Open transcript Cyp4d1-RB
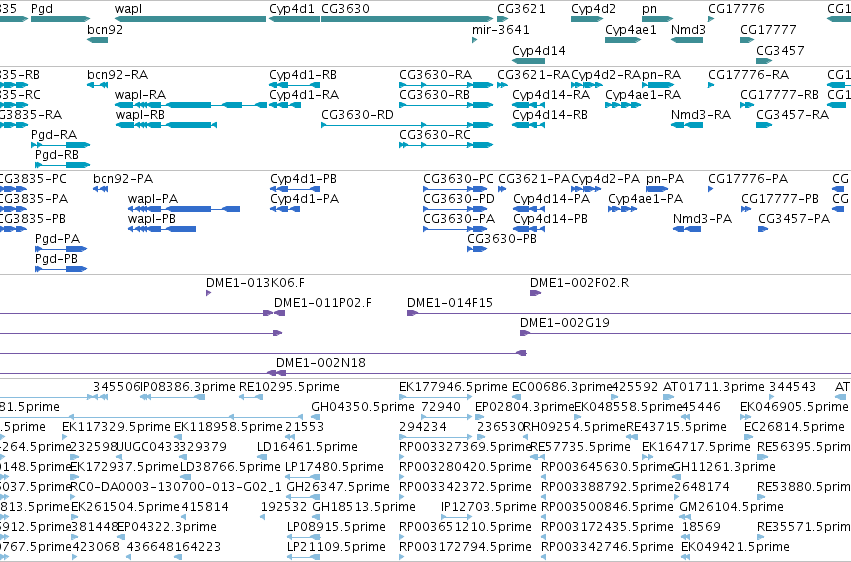 point(303,75)
